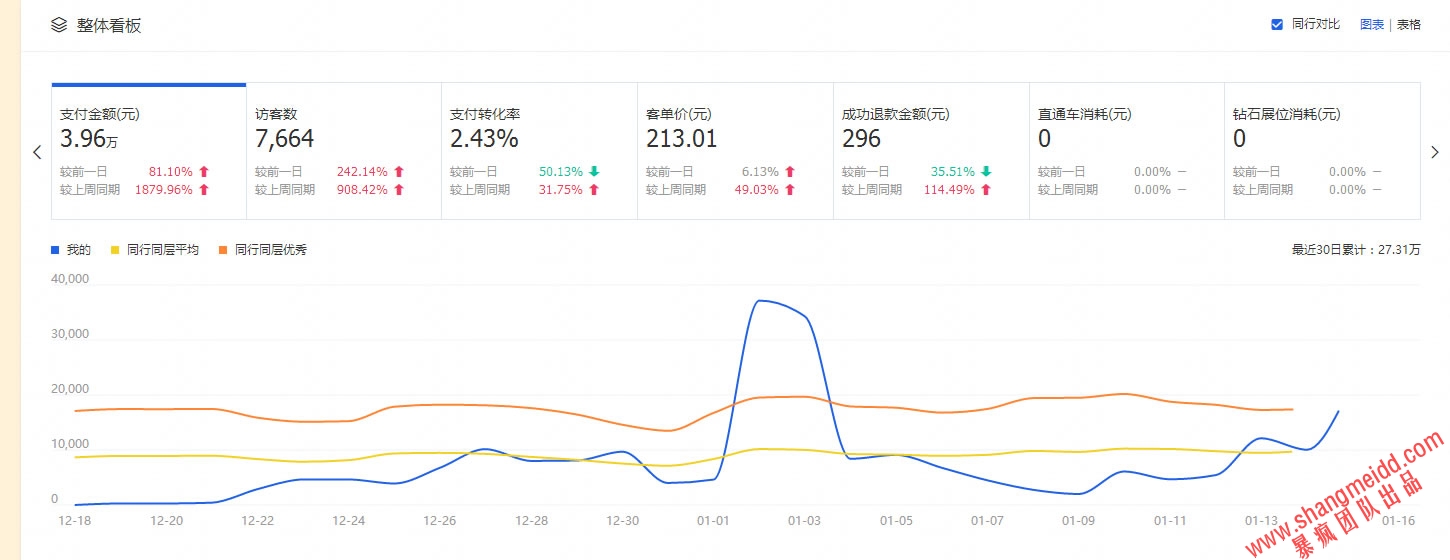This screenshot has width=1450, height=560.
Task: Click the red up arrow beside 31.75%
Action: coord(594,190)
